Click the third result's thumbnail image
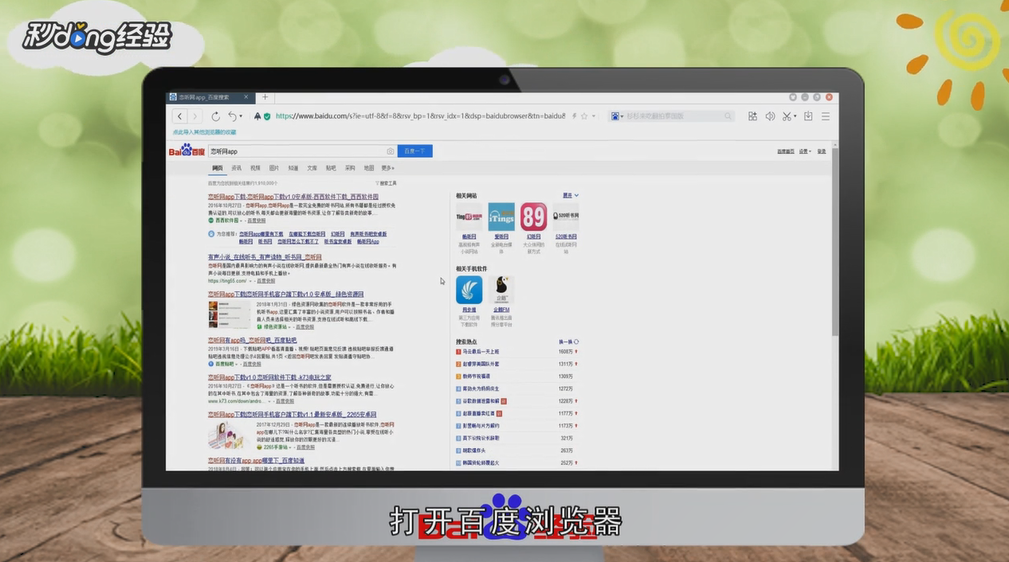 point(229,314)
